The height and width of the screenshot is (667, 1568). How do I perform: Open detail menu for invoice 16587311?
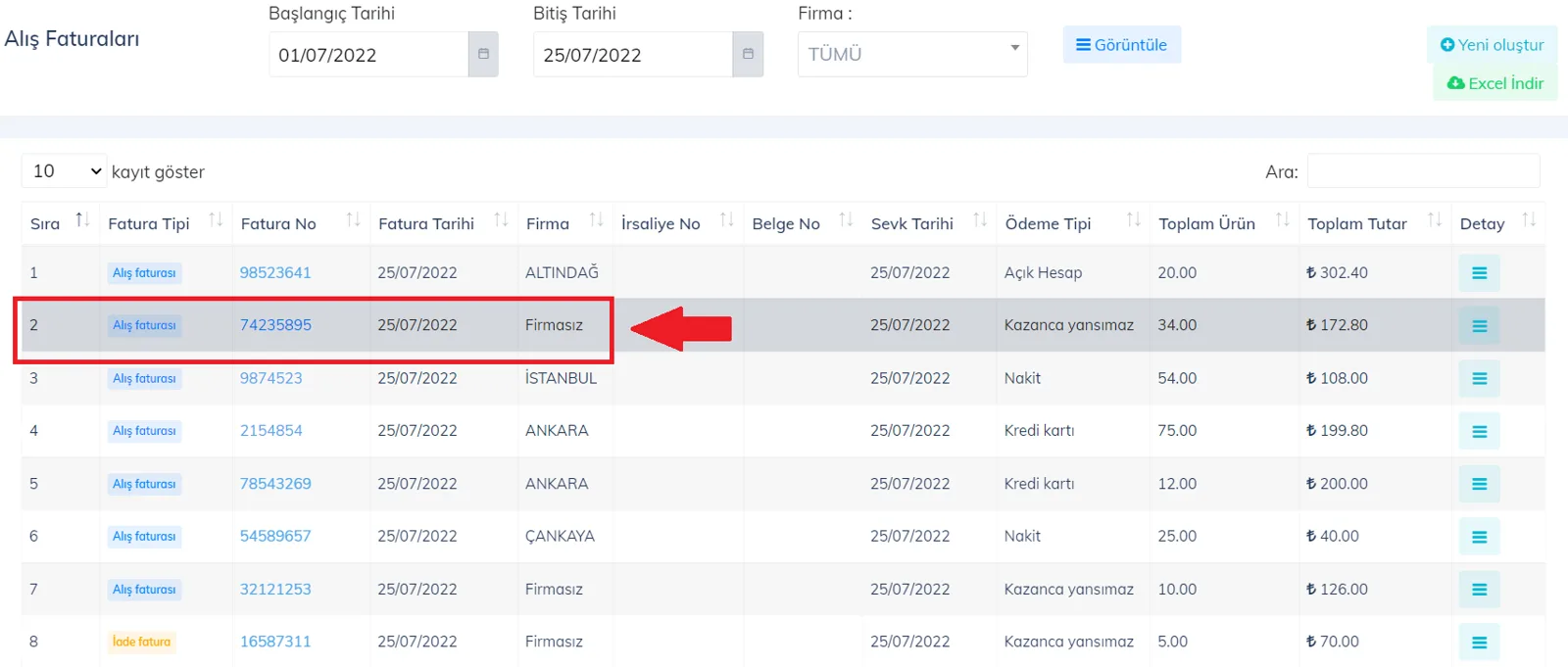(1479, 643)
